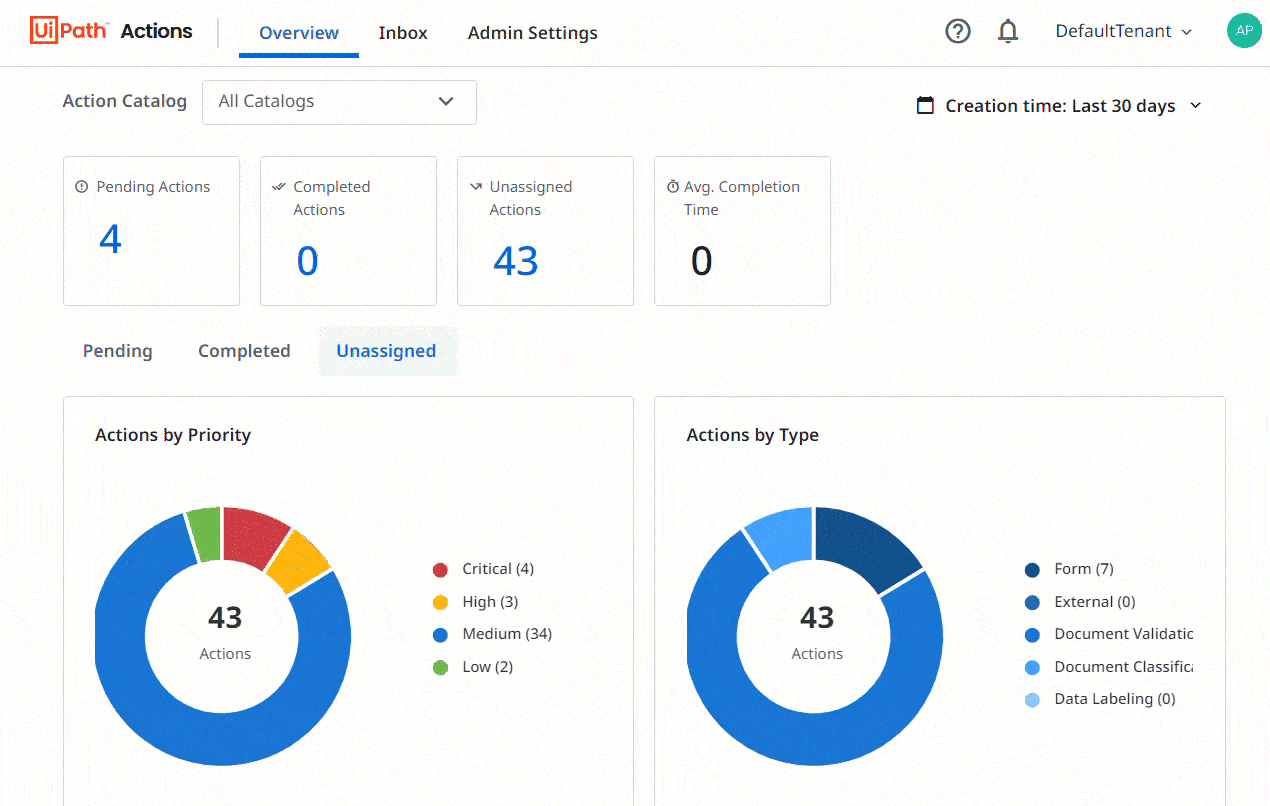Click the UiPath logo icon

[68, 31]
